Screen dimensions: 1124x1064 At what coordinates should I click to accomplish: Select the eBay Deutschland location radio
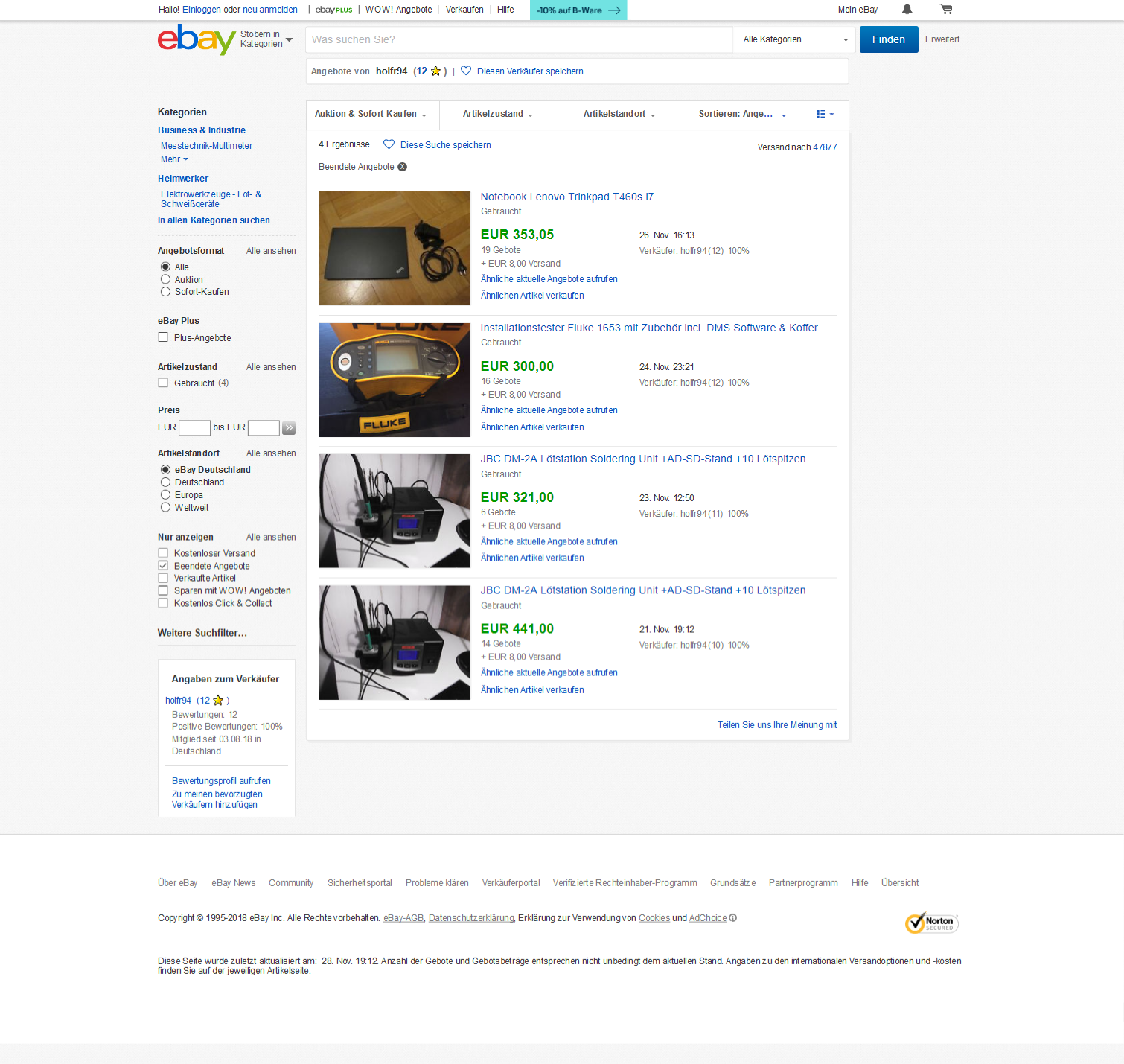(165, 470)
